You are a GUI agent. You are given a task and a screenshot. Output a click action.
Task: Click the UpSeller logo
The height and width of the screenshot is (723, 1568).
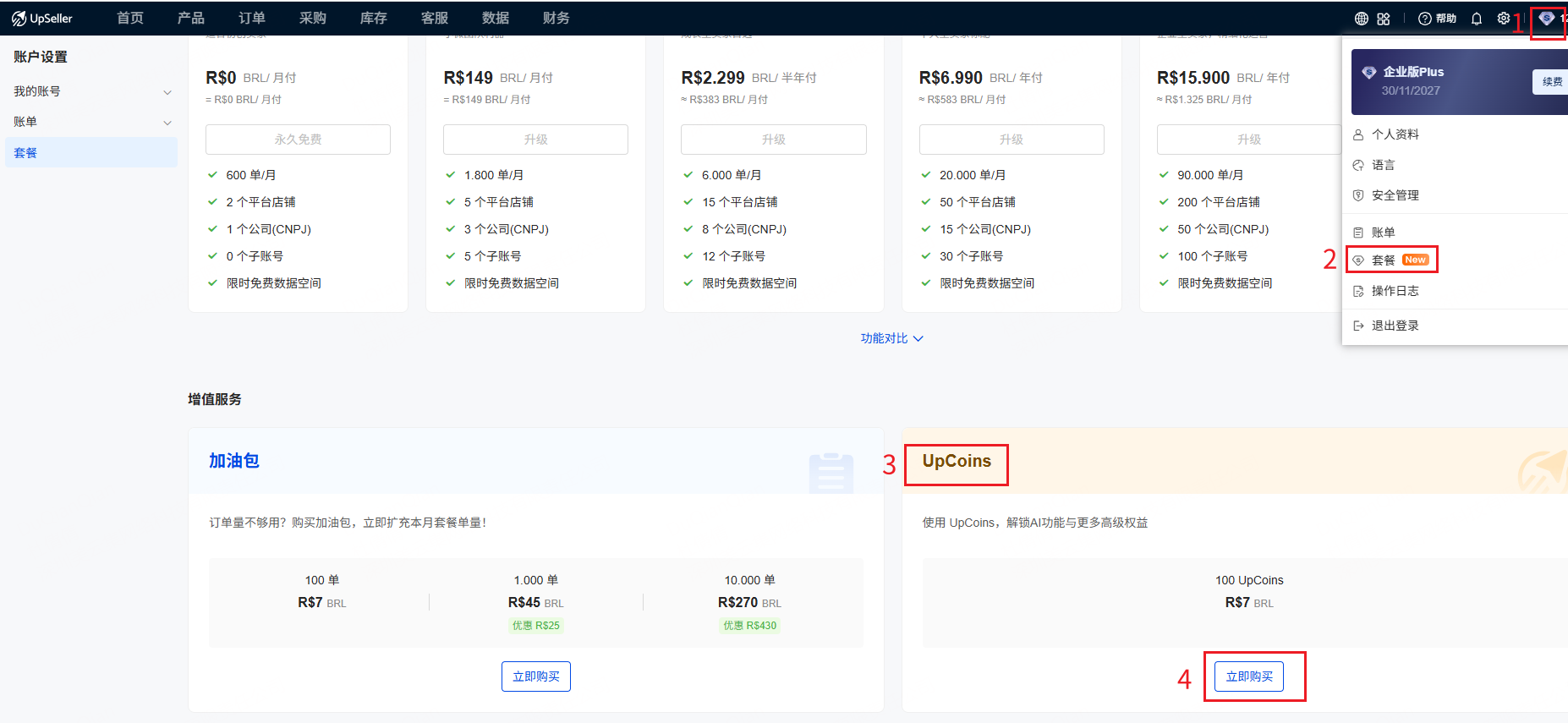click(x=42, y=19)
